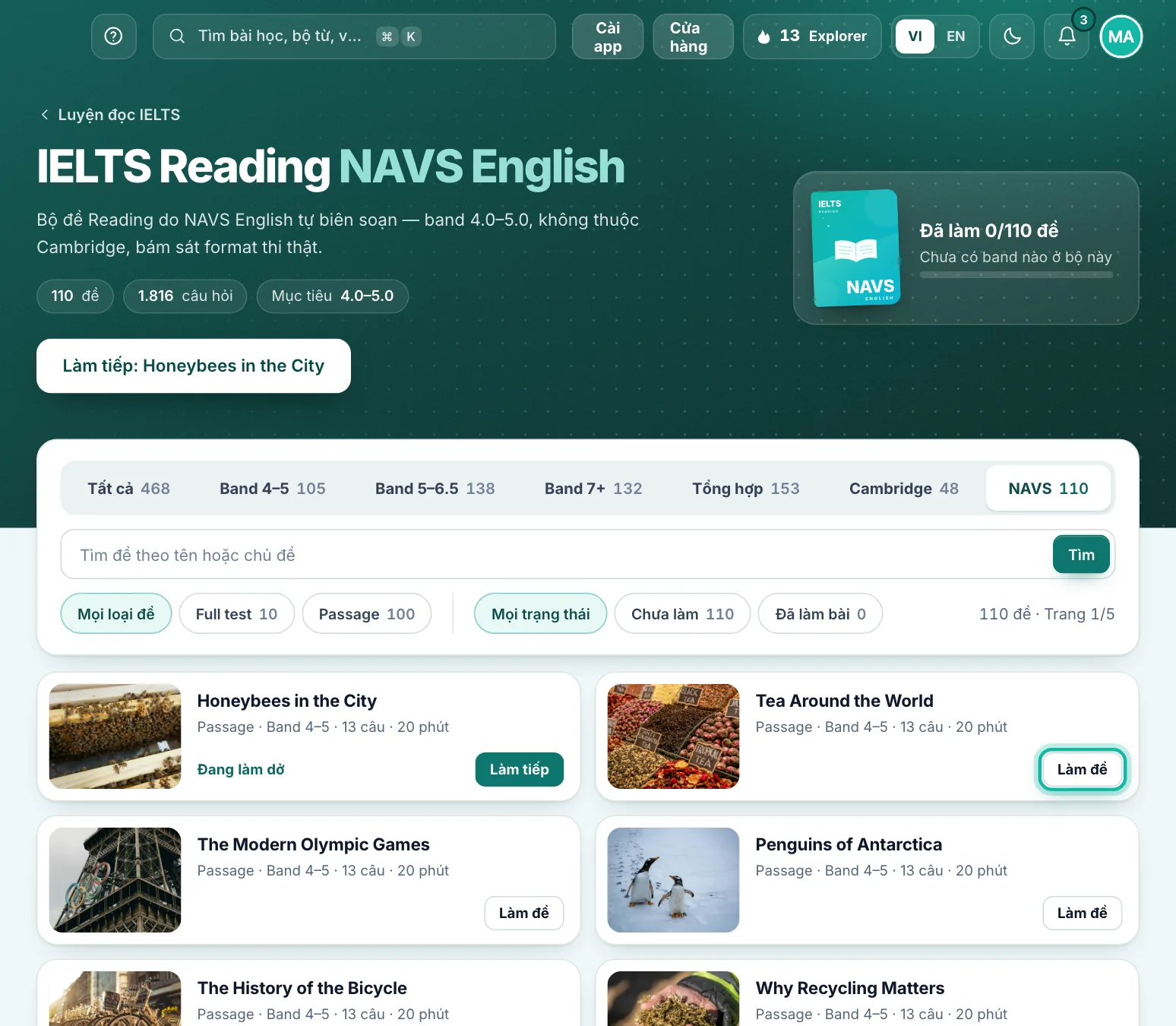The image size is (1176, 1026).
Task: Open the Band 4–5 tab
Action: pyautogui.click(x=272, y=488)
